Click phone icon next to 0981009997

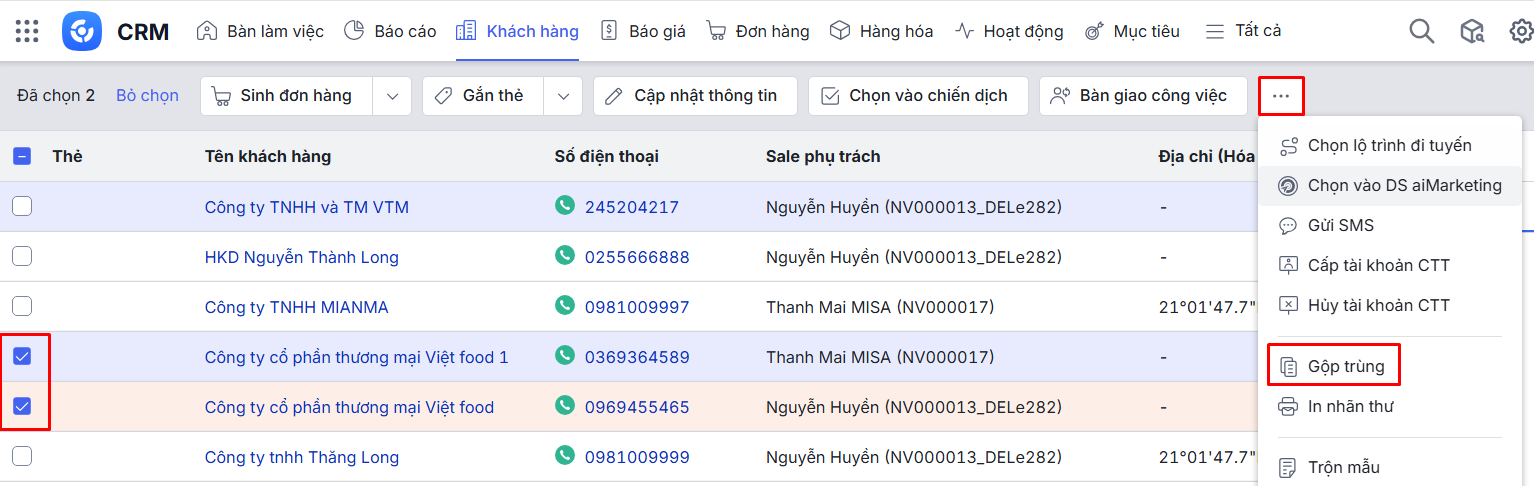[x=565, y=306]
